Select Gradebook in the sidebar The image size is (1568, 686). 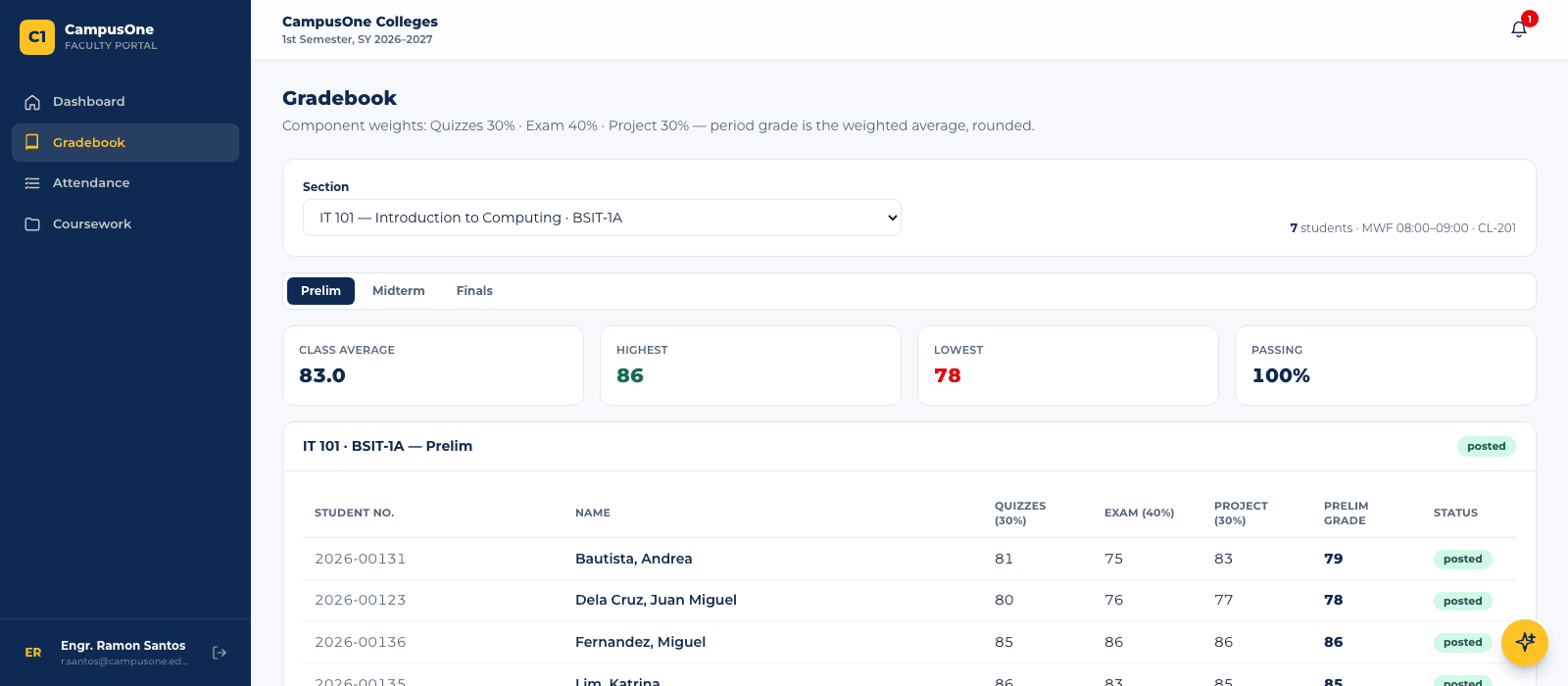point(125,142)
